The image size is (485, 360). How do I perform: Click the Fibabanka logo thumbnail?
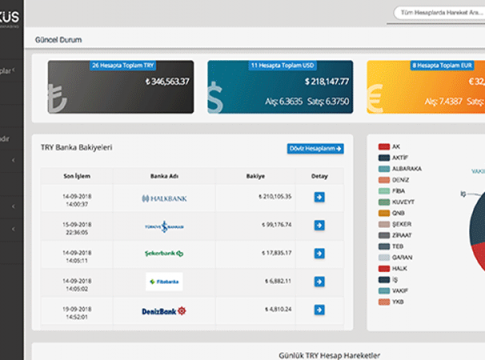click(164, 282)
